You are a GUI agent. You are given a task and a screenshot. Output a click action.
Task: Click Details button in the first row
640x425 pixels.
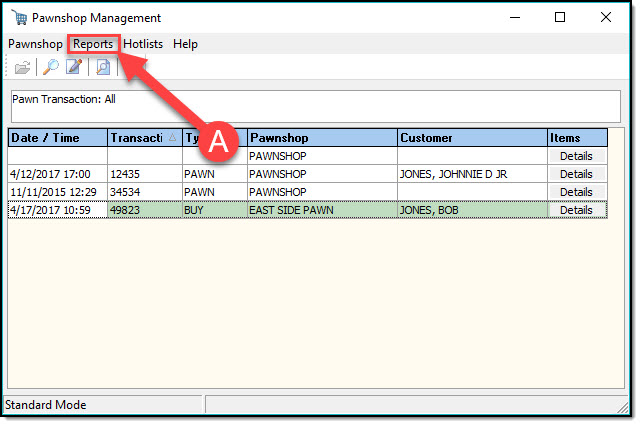[576, 156]
